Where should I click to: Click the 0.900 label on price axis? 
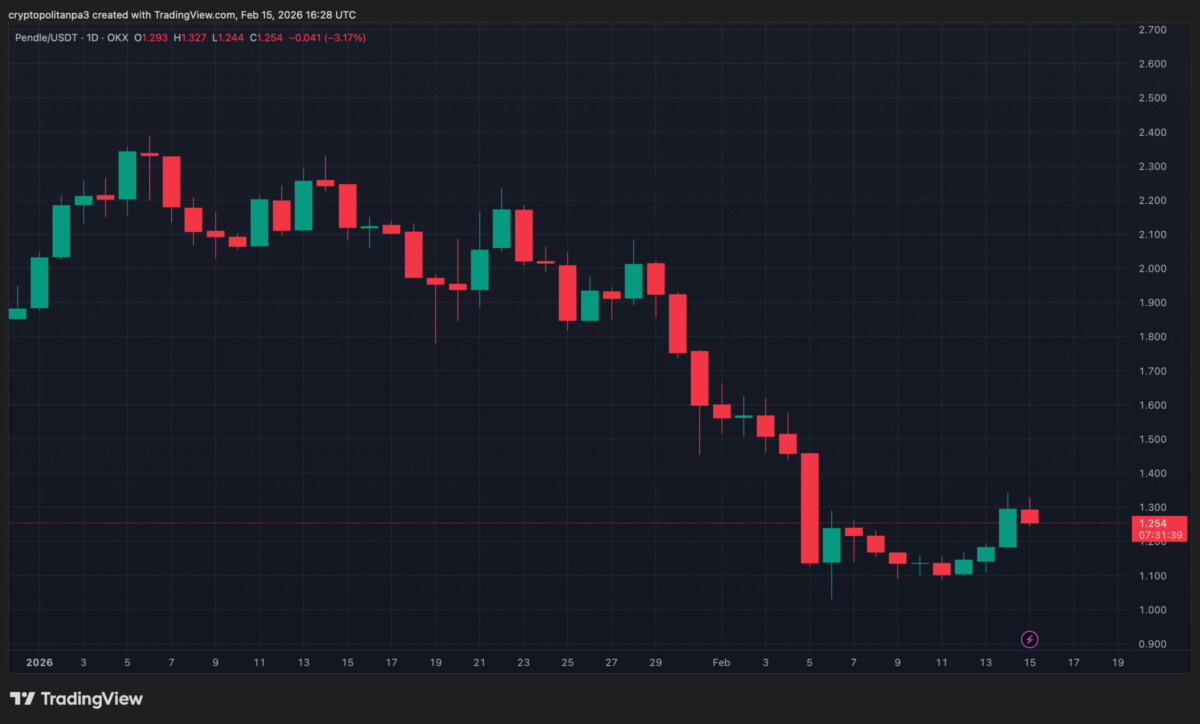1153,644
